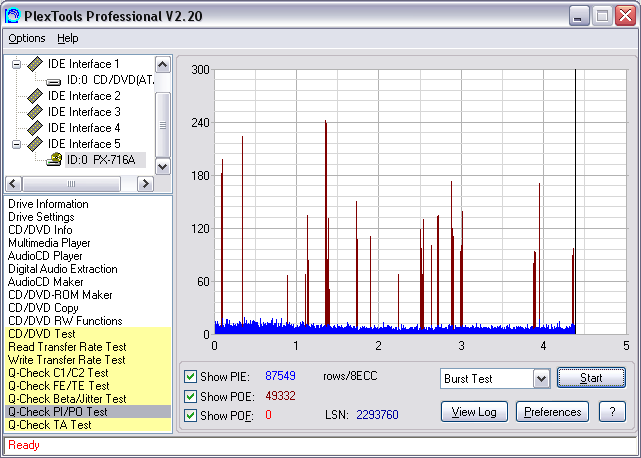Open CD/DVD Copy
The height and width of the screenshot is (458, 641).
pos(43,308)
